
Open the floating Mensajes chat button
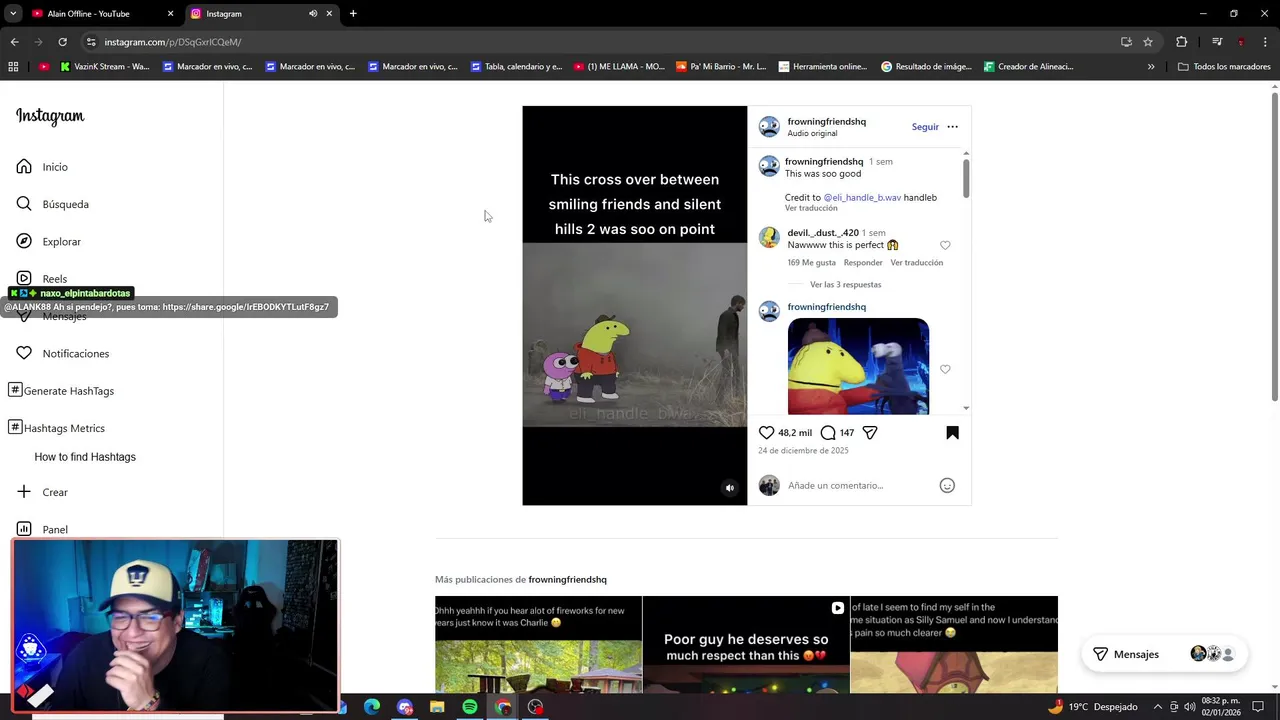tap(1164, 654)
